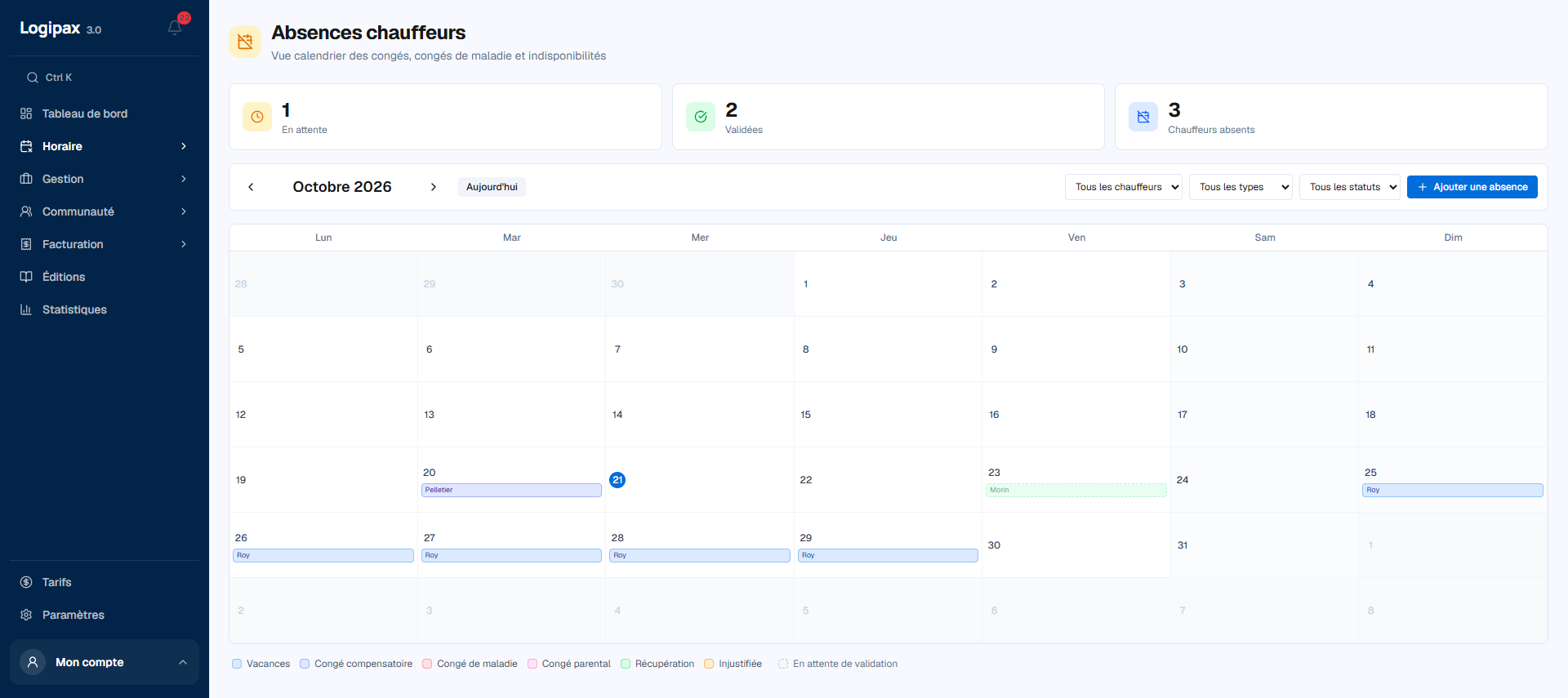This screenshot has height=698, width=1568.
Task: Click the Chauffeurs absents calendar icon
Action: coord(1143,117)
